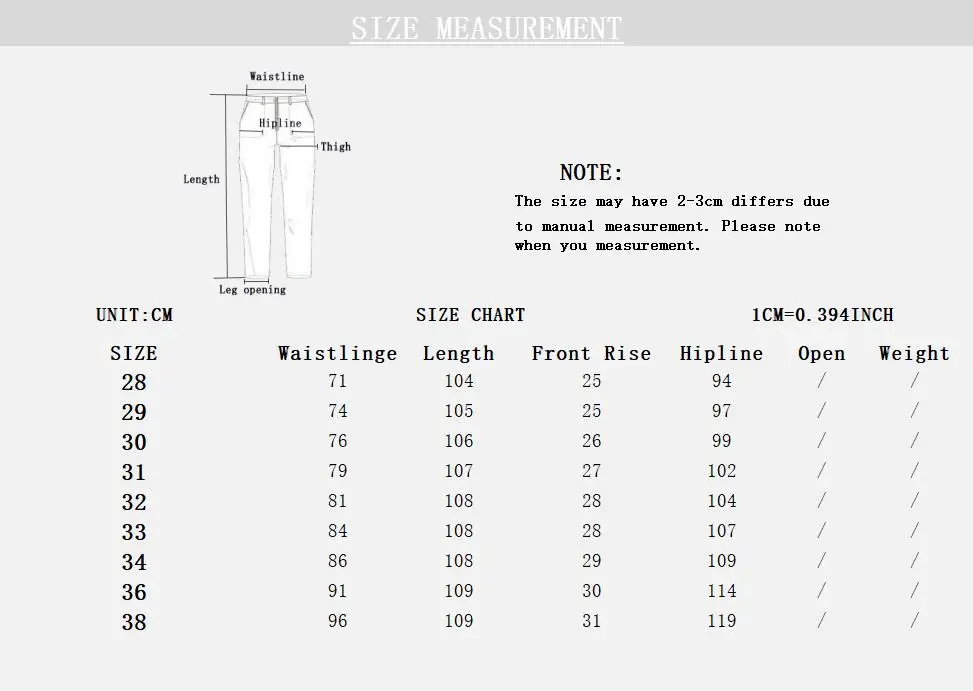Select the 1CM=0.394INCH conversion text
Screen dimensions: 973x691
click(823, 315)
